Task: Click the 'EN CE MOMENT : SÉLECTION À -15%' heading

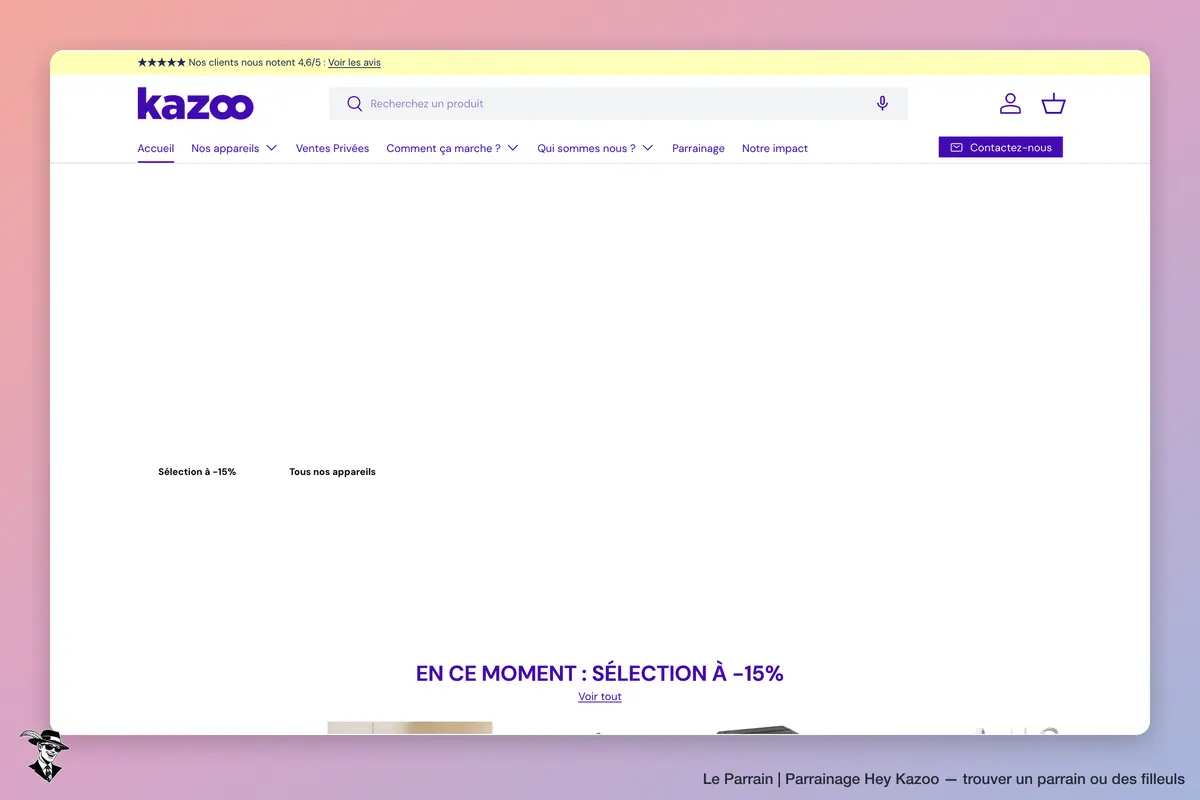Action: (600, 673)
